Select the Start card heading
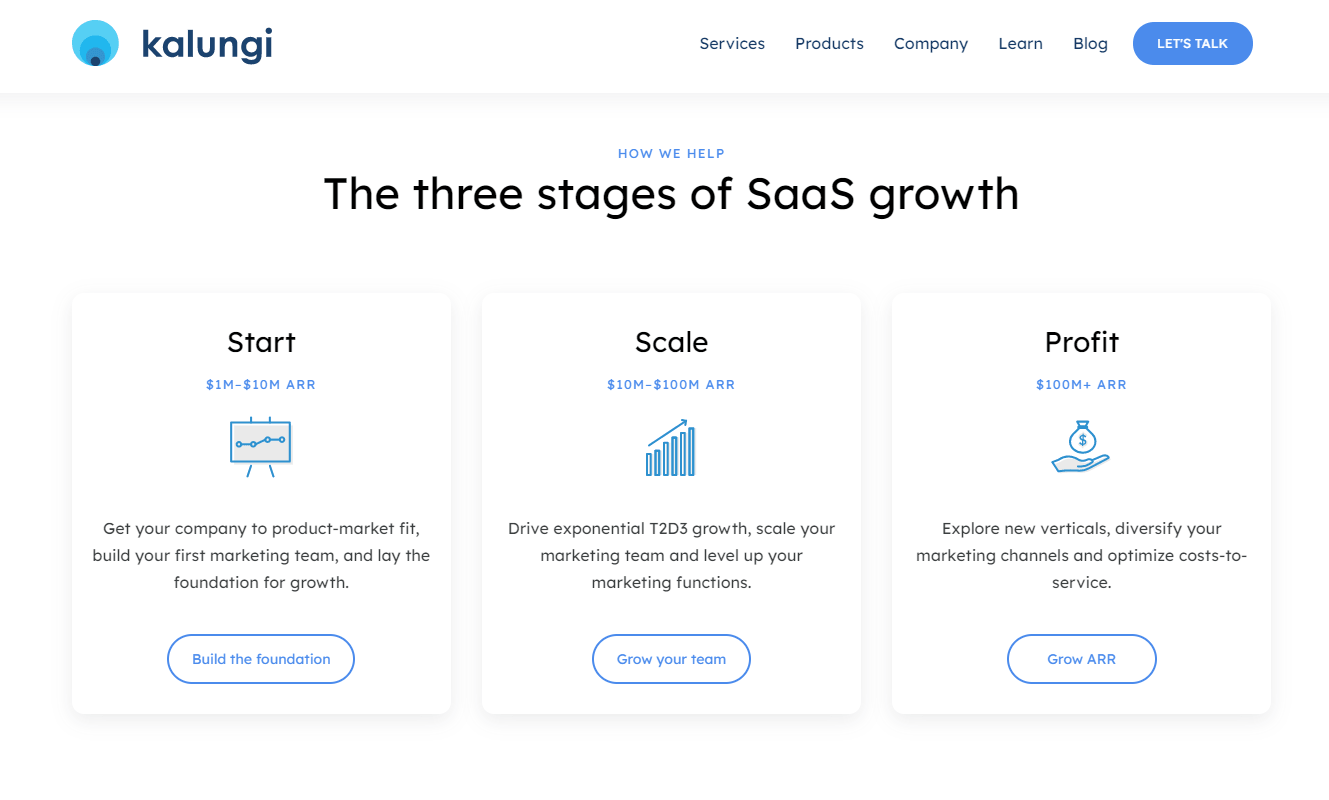 (x=261, y=342)
